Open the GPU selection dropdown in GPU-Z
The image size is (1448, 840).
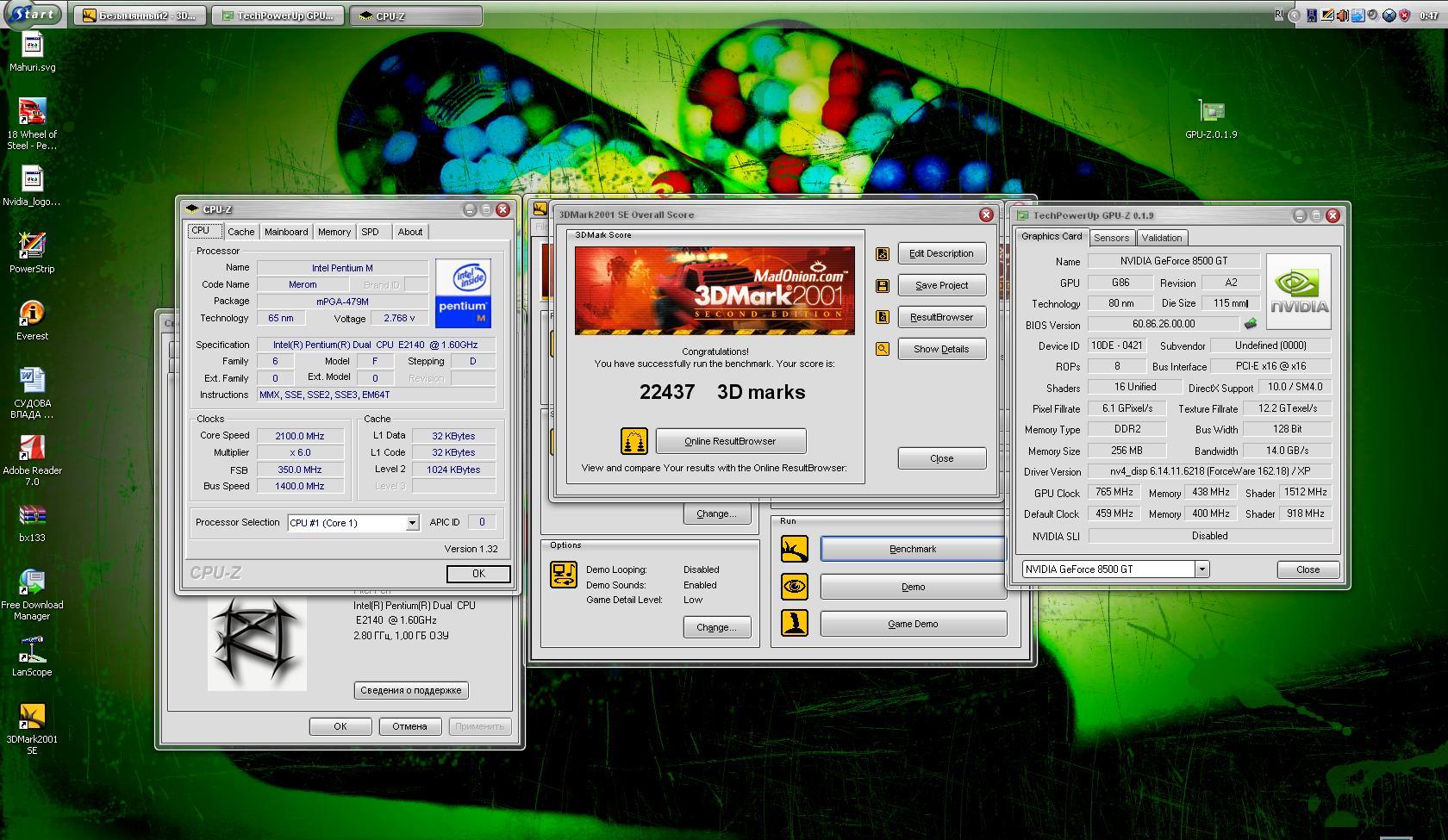tap(1201, 569)
